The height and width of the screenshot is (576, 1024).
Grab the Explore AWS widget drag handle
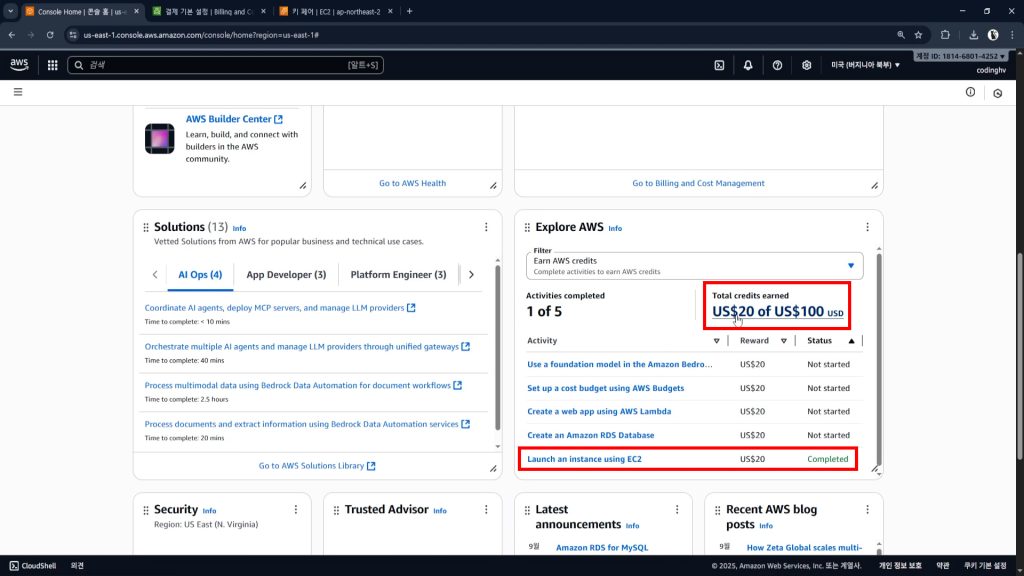coord(527,228)
